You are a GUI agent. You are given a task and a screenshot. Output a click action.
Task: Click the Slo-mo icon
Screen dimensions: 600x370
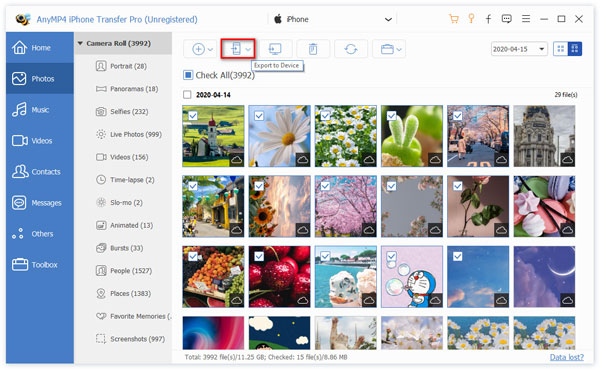click(101, 202)
